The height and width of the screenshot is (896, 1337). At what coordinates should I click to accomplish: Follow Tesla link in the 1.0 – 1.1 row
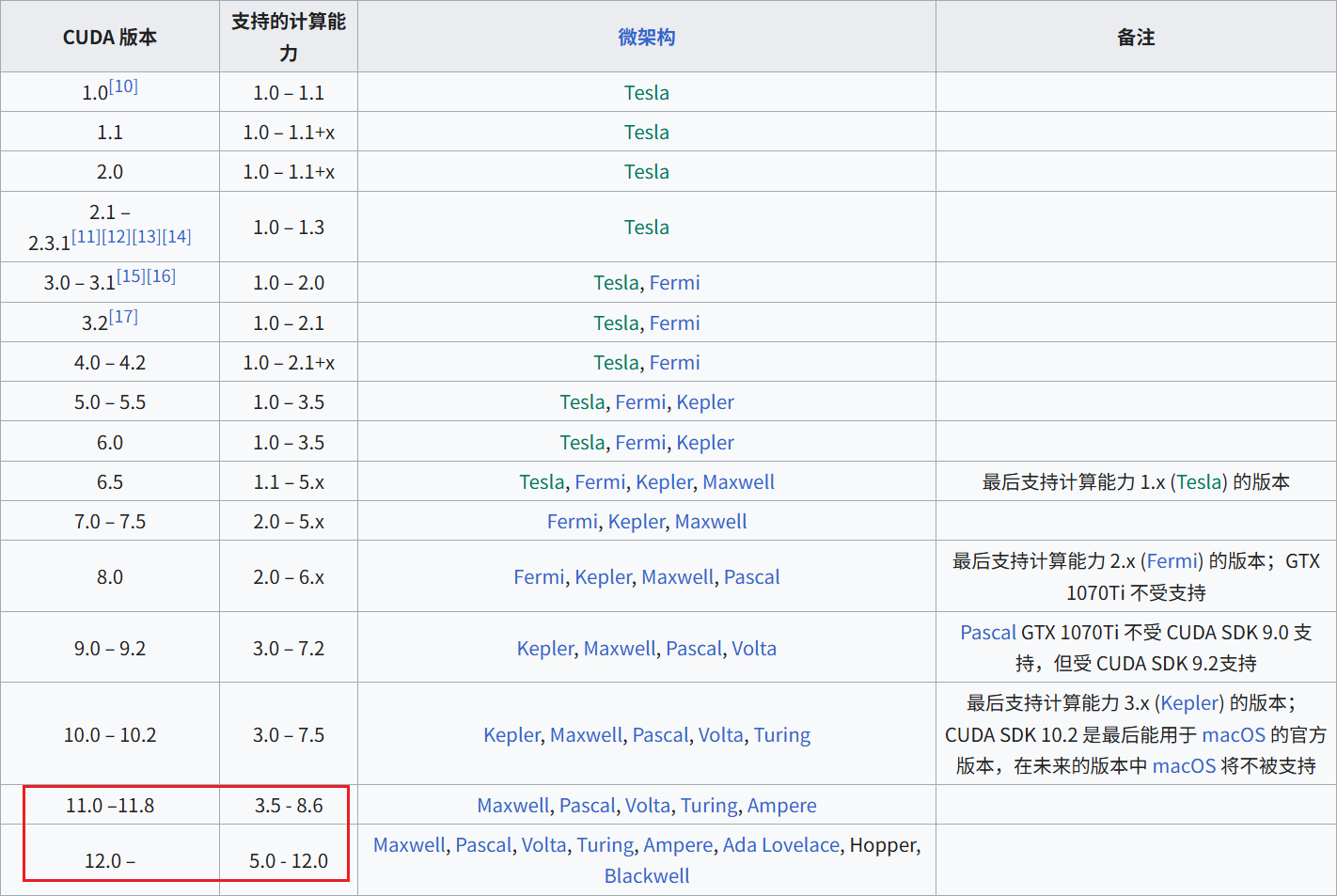tap(647, 92)
